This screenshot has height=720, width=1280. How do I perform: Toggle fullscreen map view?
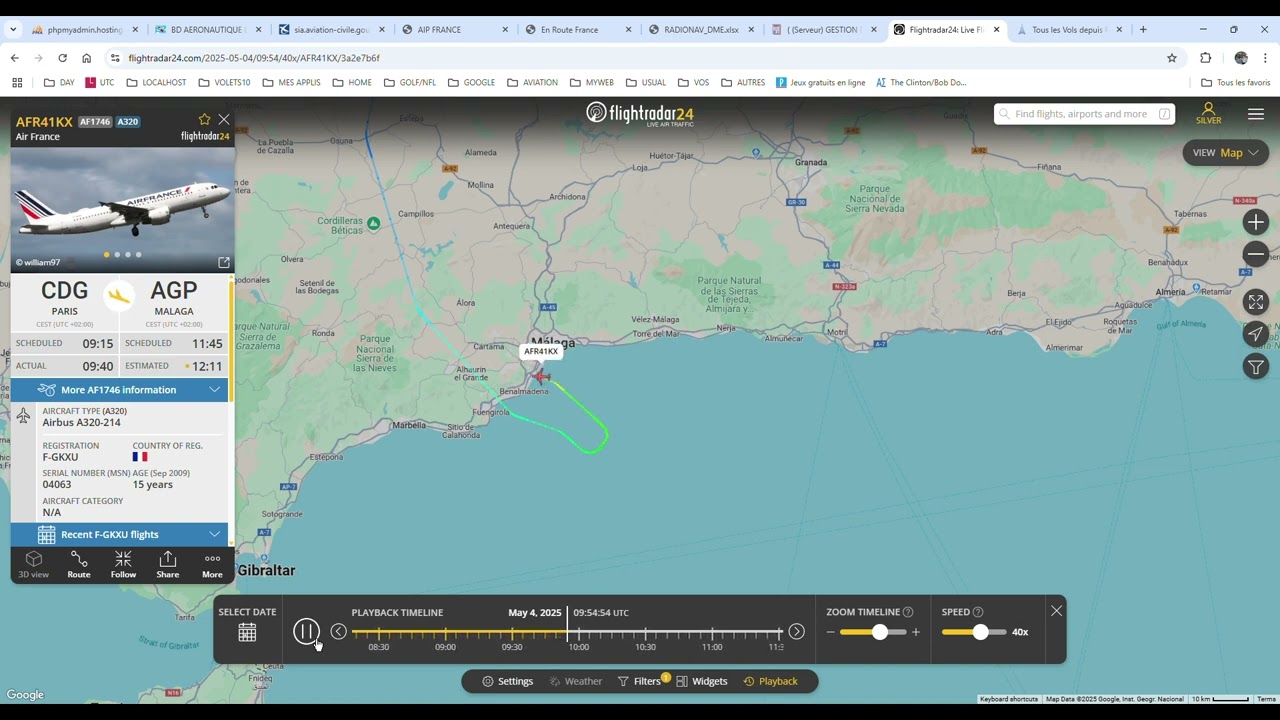1256,302
